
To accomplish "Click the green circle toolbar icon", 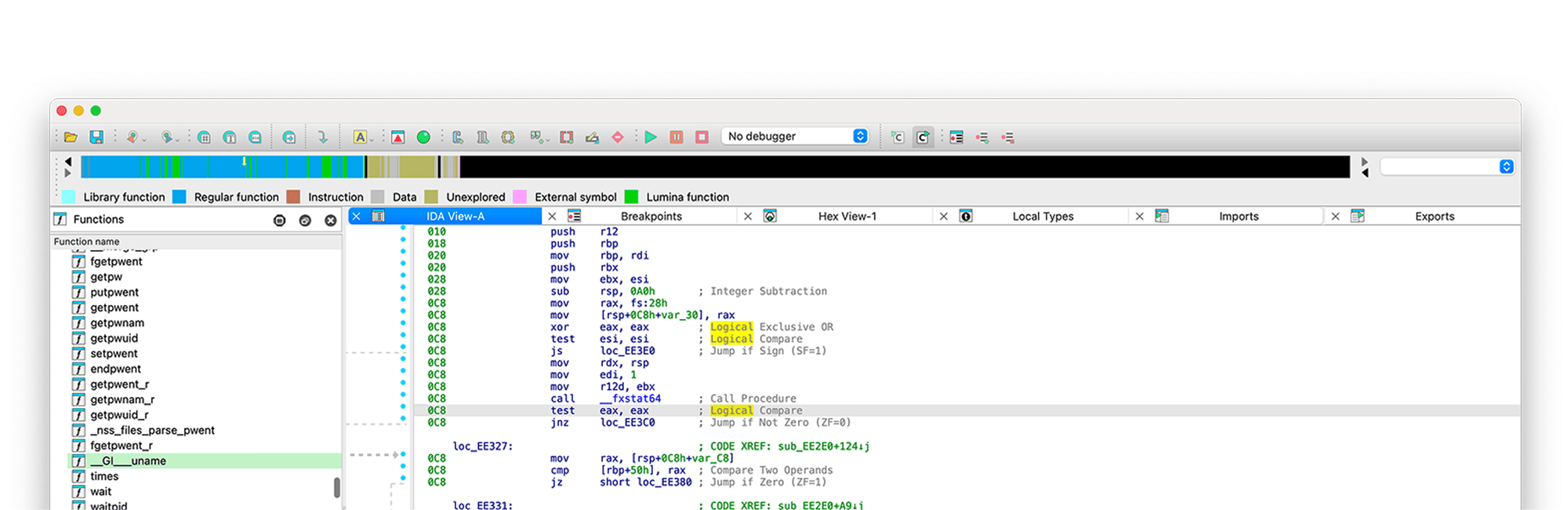I will tap(423, 137).
